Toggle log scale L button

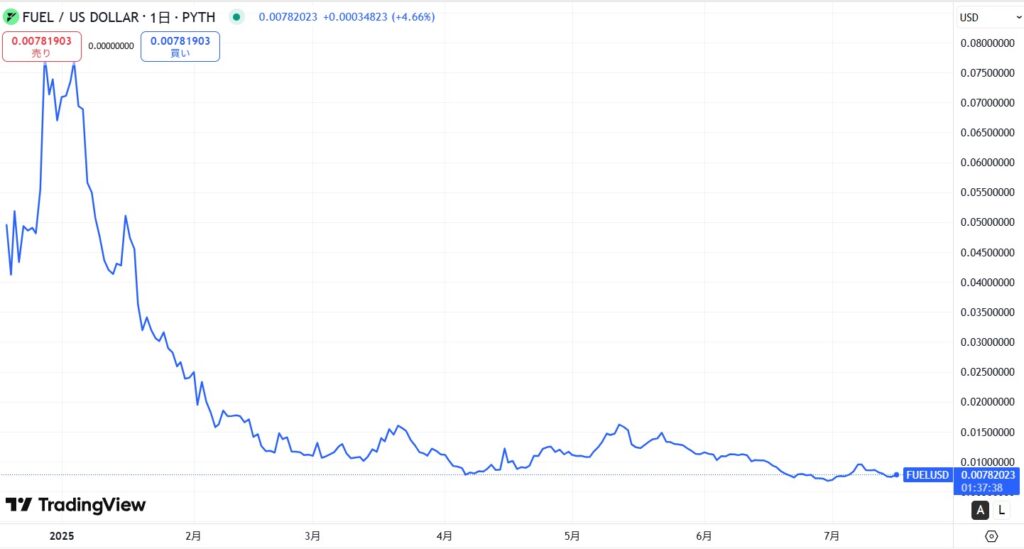click(x=1001, y=510)
